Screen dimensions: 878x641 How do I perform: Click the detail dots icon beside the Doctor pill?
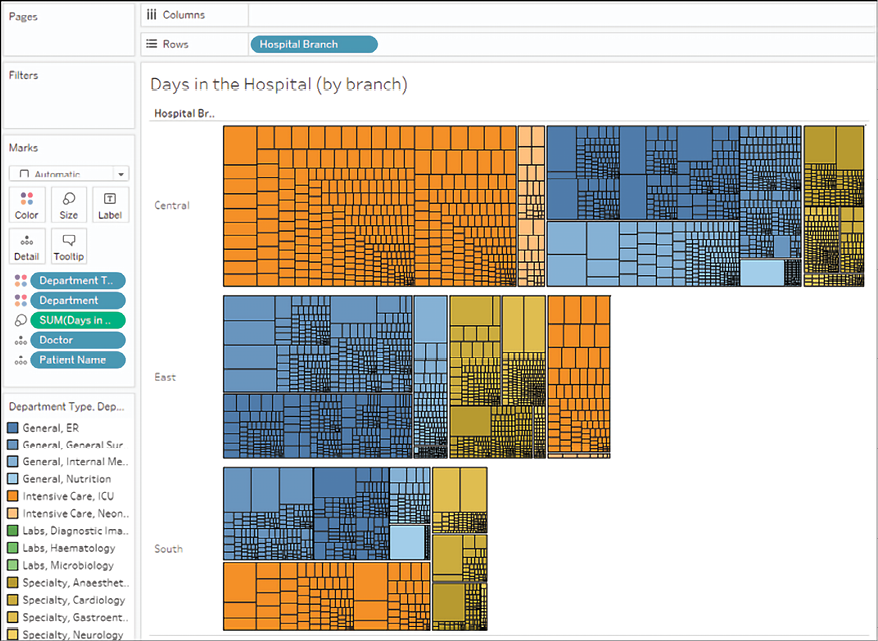point(20,340)
